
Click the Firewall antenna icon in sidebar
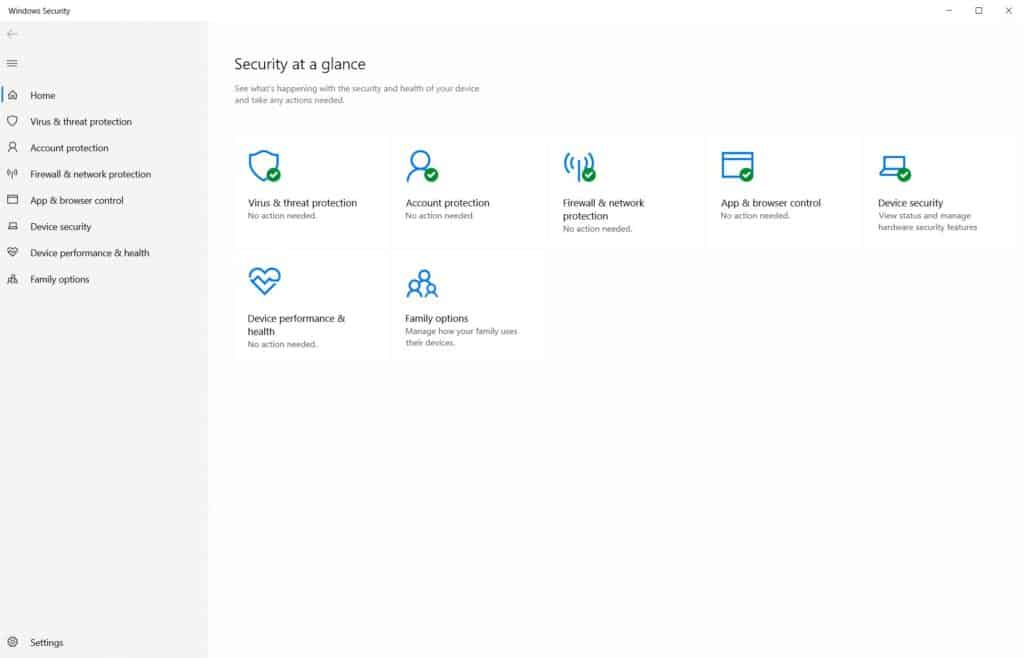pyautogui.click(x=12, y=174)
